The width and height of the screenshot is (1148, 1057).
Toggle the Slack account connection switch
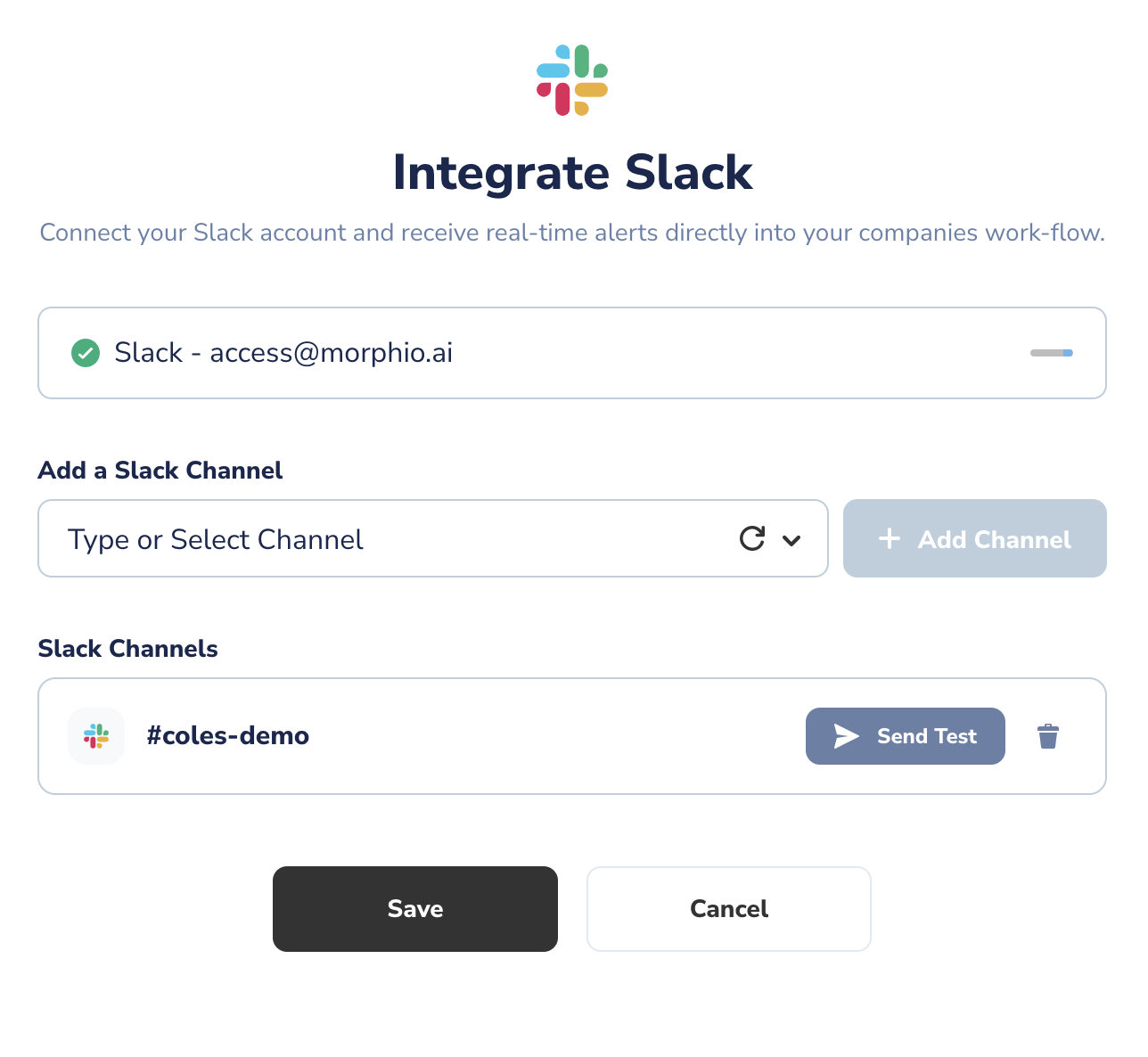pos(1052,353)
